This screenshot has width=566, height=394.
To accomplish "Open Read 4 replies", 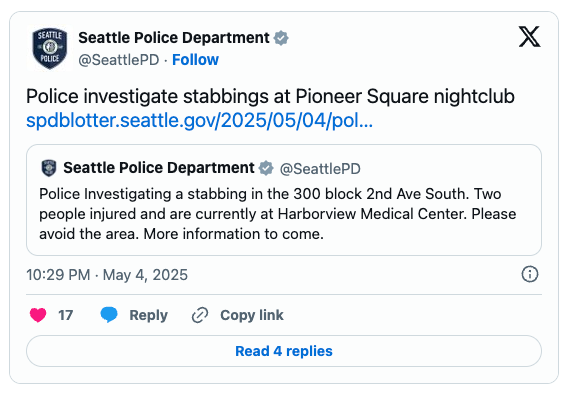I will pos(284,351).
